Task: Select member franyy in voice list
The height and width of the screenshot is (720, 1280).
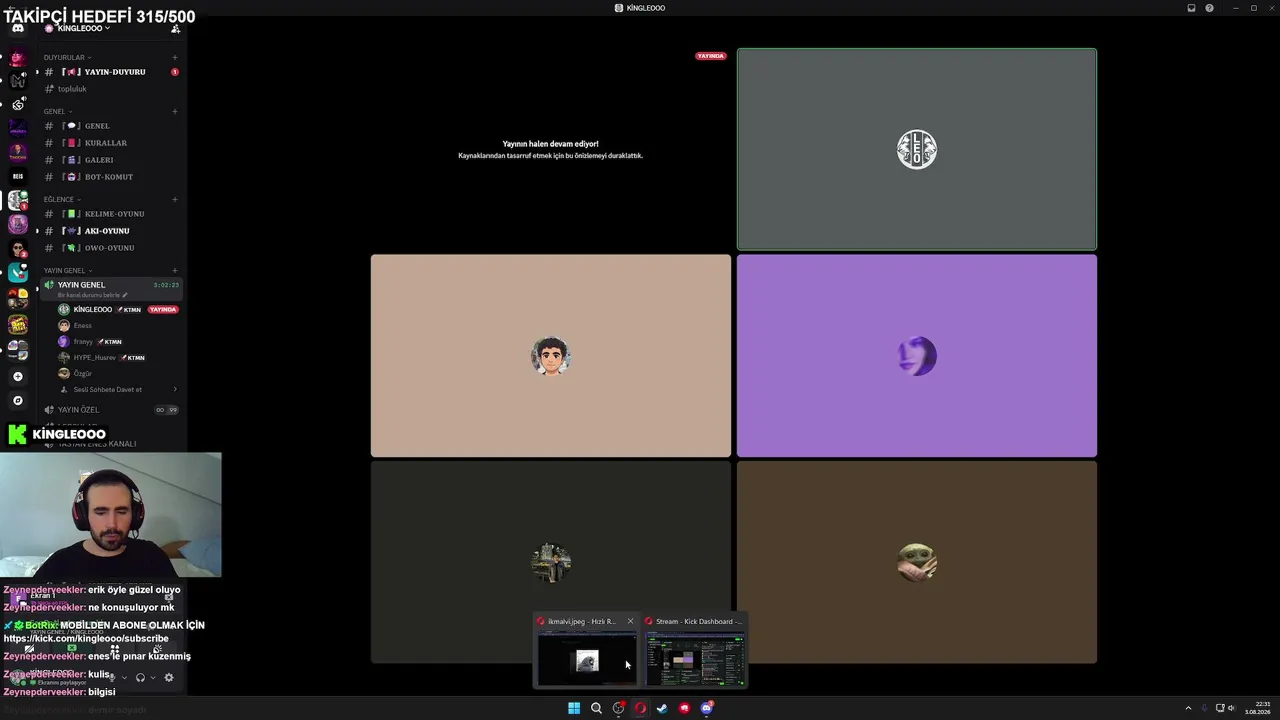Action: tap(118, 342)
